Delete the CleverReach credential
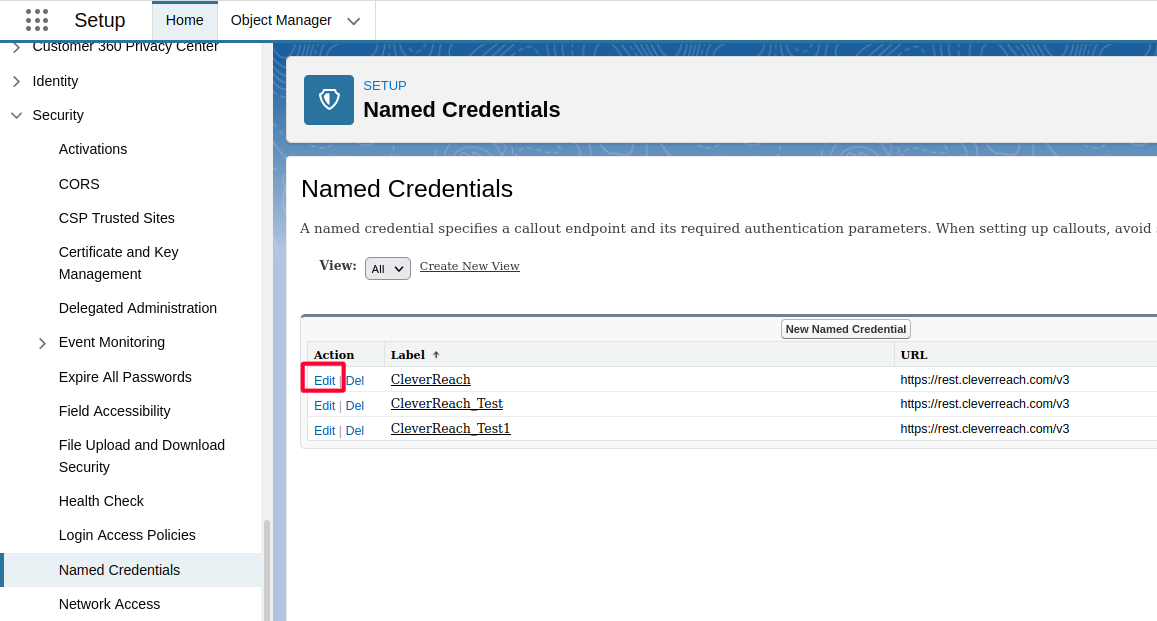The width and height of the screenshot is (1157, 621). click(x=355, y=381)
